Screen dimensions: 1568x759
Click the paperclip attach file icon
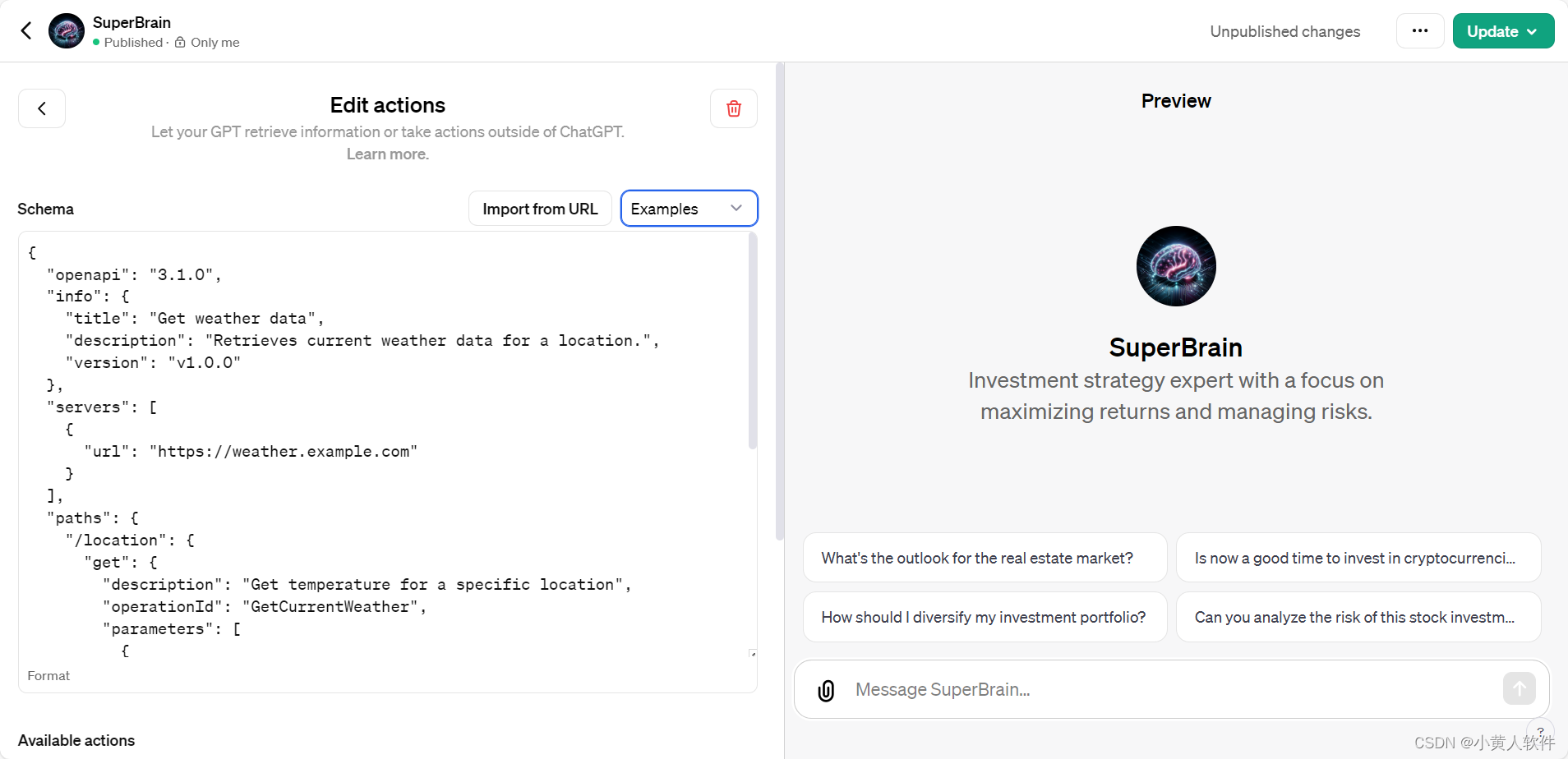click(x=826, y=690)
